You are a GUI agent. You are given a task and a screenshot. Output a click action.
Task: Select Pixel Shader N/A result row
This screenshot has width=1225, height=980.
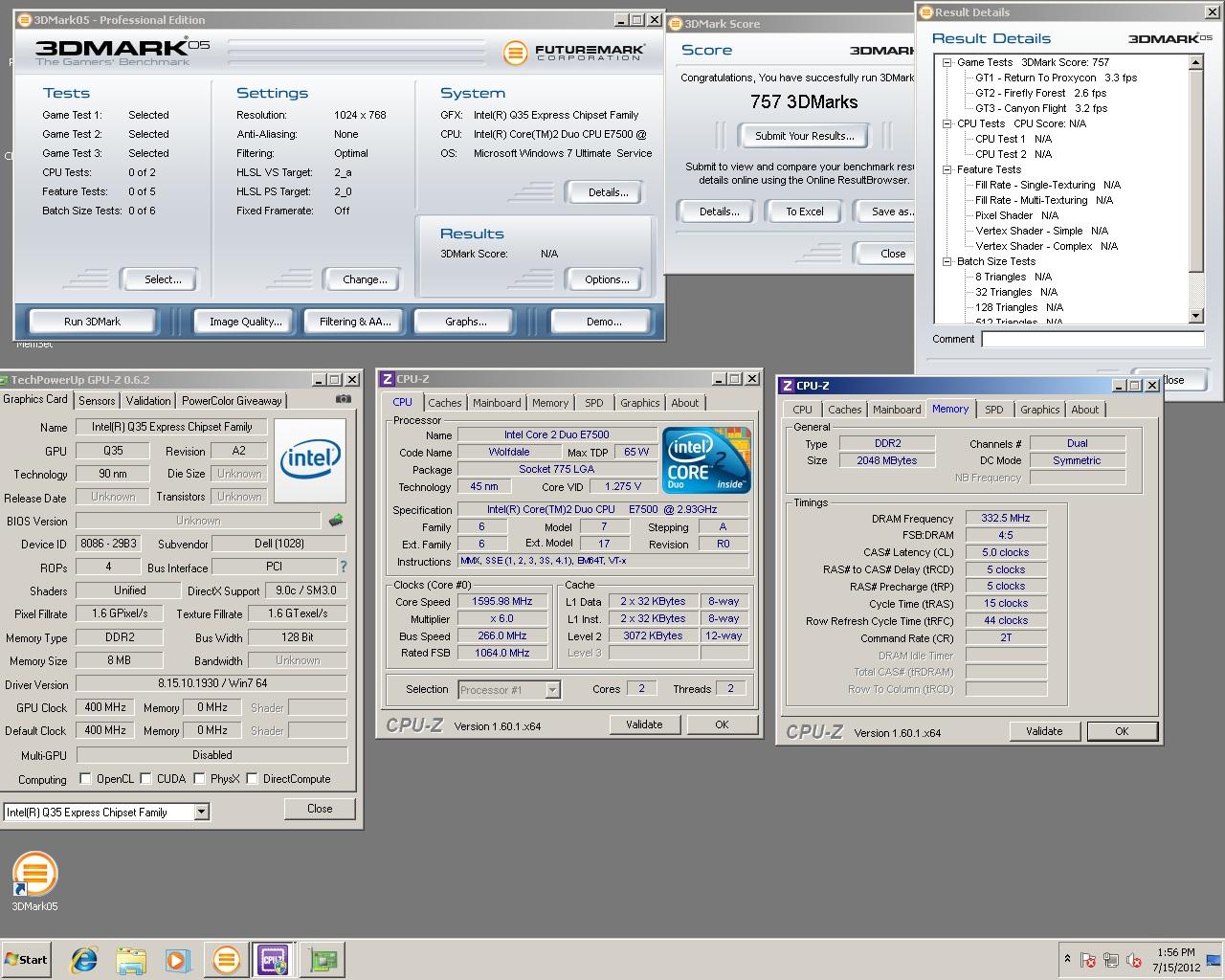pos(1016,215)
